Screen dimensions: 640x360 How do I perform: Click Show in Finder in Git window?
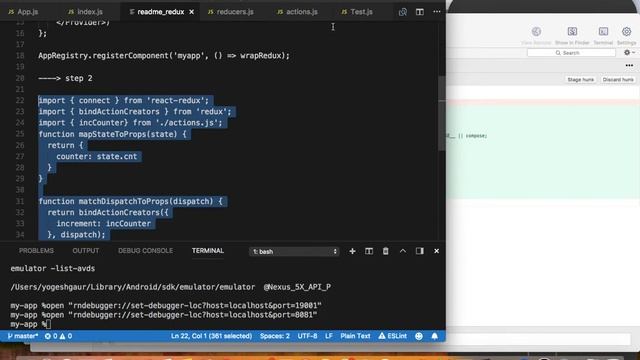pyautogui.click(x=572, y=35)
